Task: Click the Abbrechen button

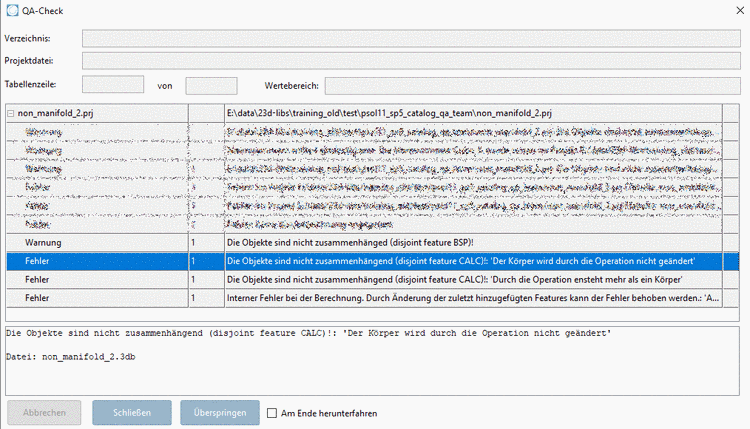Action: coord(44,412)
